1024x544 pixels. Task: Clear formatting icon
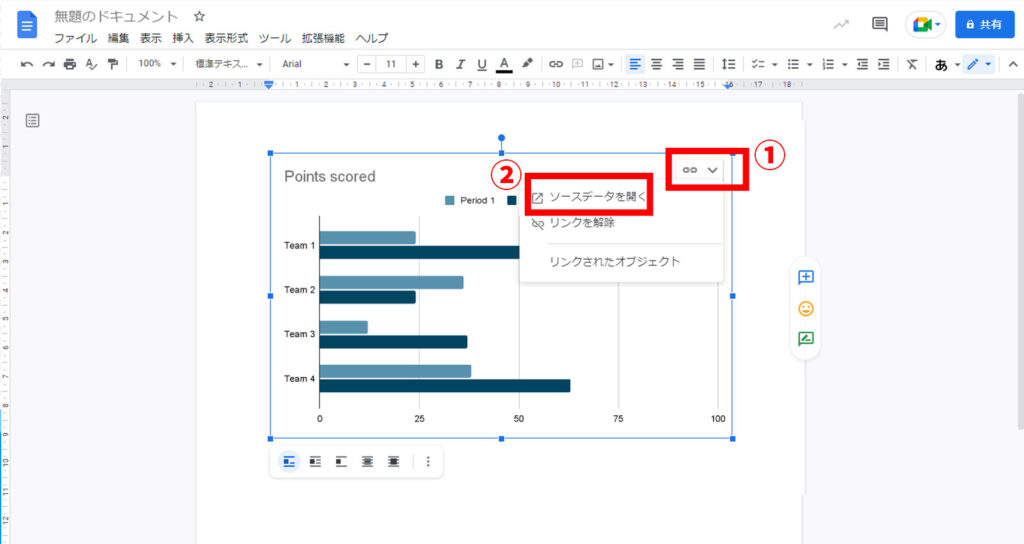point(912,64)
